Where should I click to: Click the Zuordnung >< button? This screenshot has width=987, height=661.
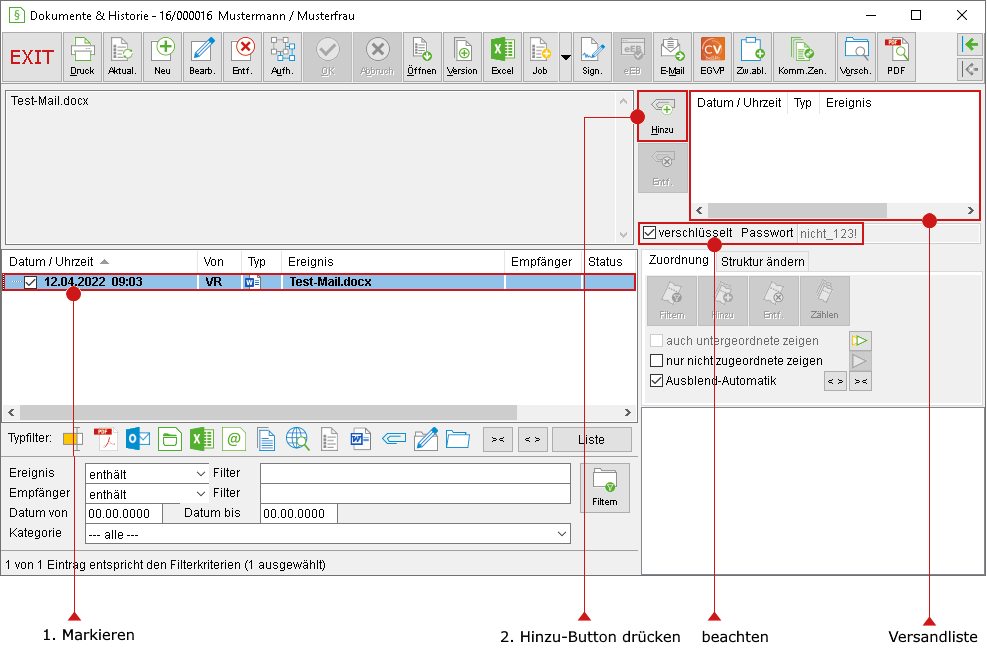point(860,381)
